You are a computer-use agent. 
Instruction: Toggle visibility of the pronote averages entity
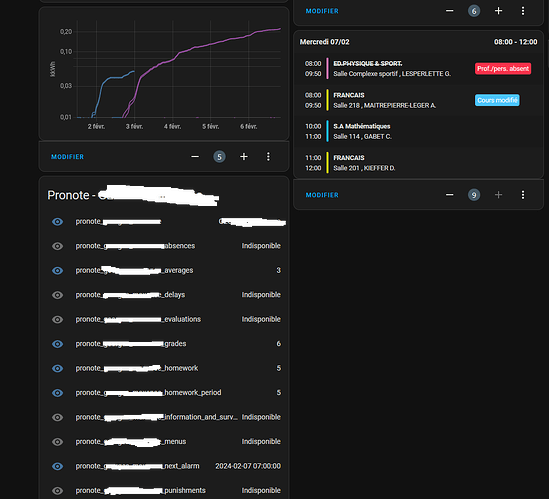coord(57,271)
